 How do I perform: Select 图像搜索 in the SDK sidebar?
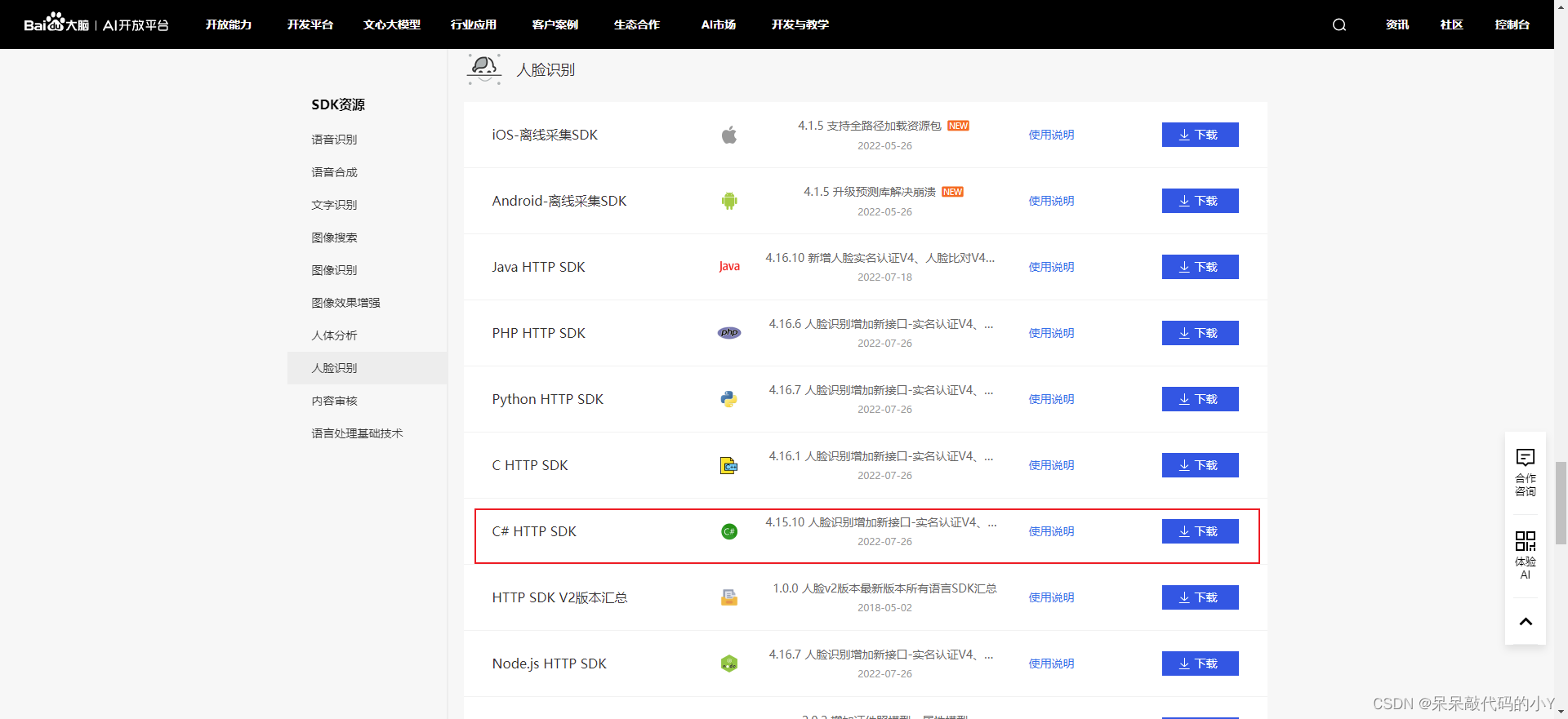point(334,237)
